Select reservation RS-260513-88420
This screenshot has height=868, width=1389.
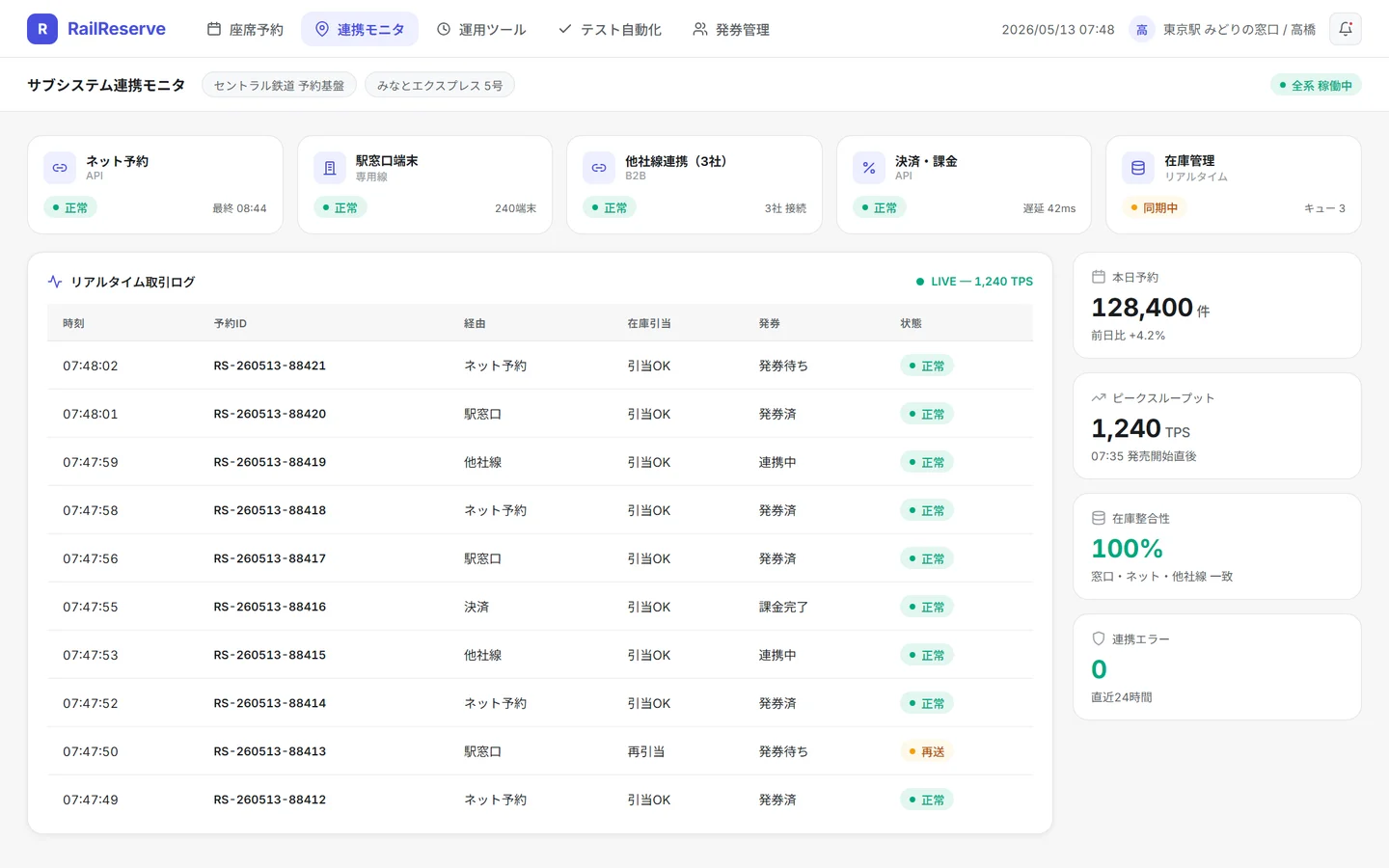point(270,414)
